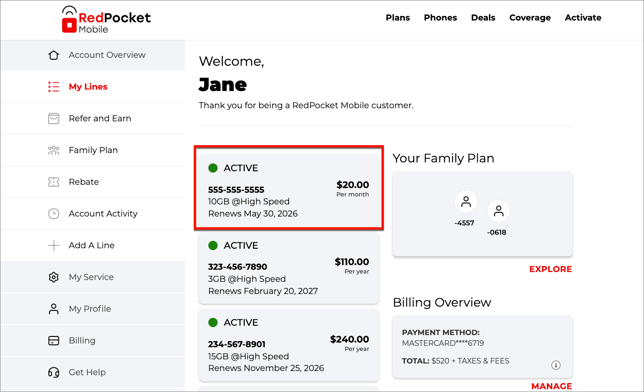This screenshot has width=644, height=392.
Task: Open the Plans menu
Action: coord(398,18)
